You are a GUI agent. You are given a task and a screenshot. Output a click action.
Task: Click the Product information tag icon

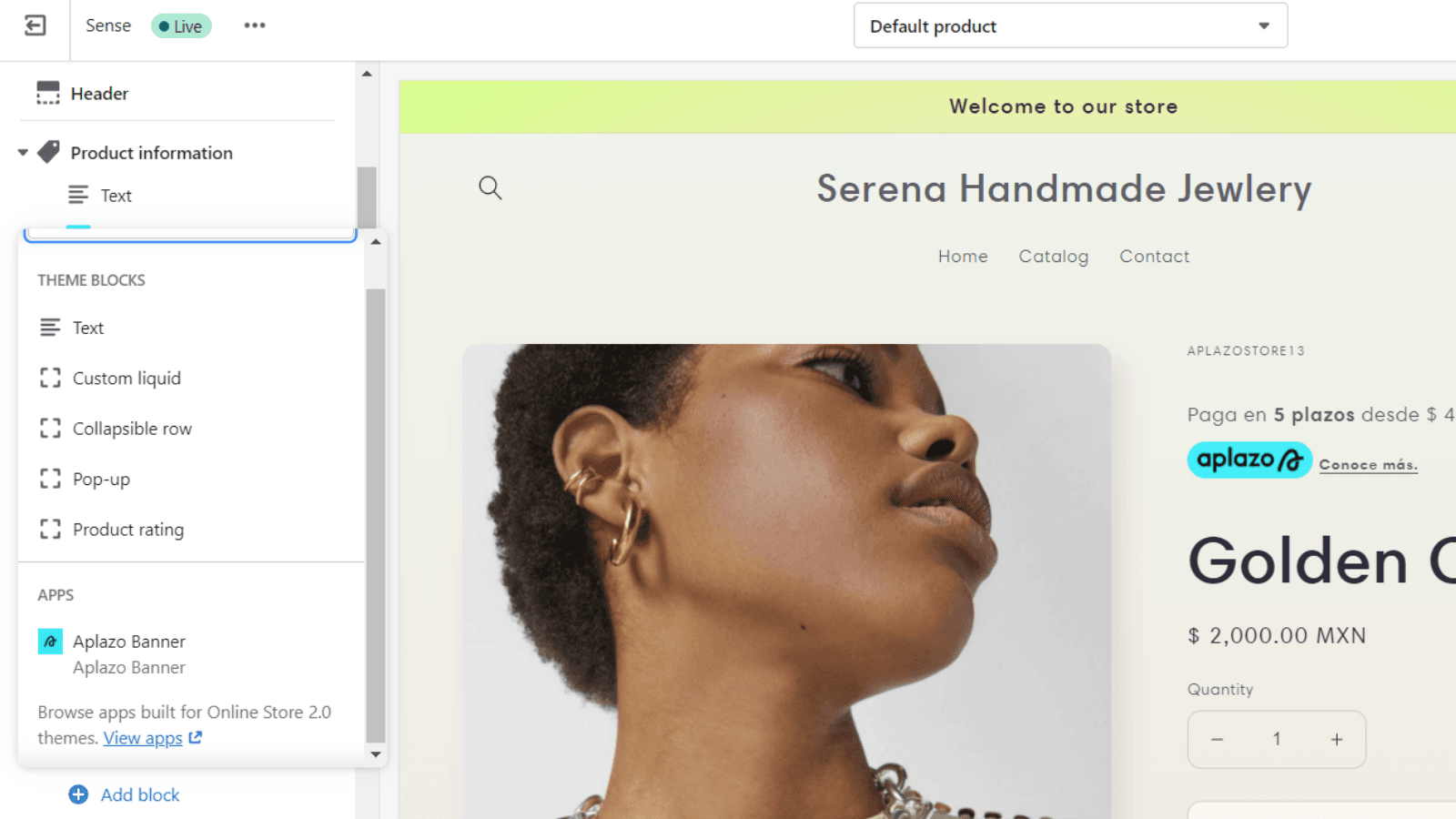[49, 152]
